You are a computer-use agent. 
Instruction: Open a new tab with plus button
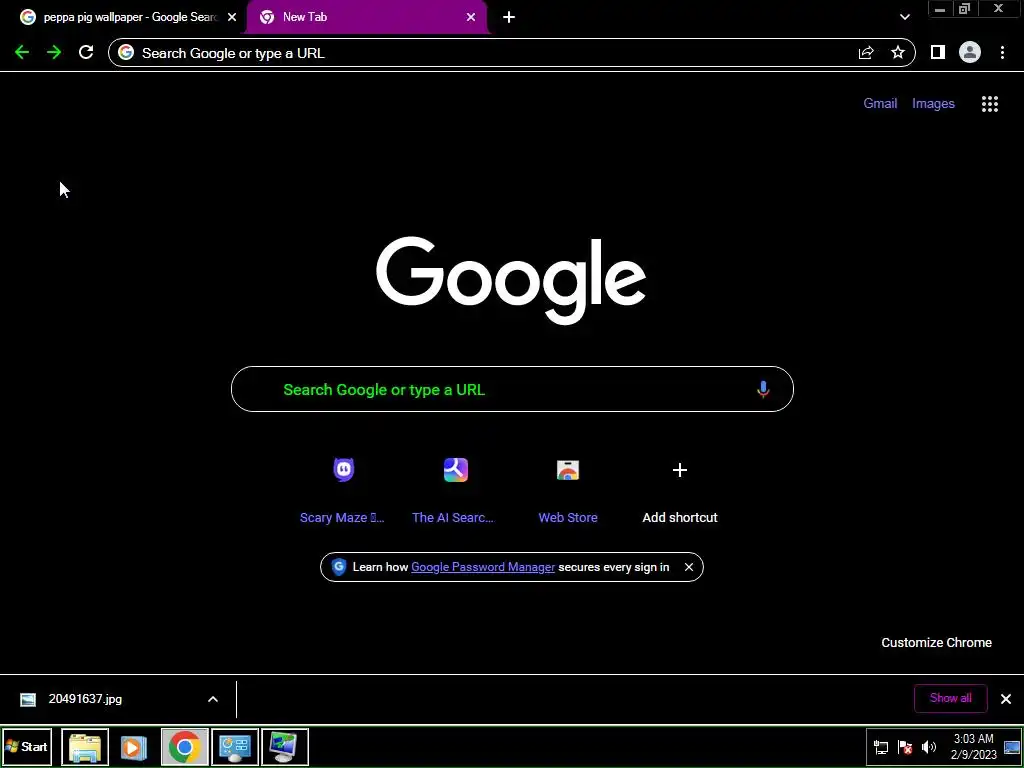[x=509, y=18]
